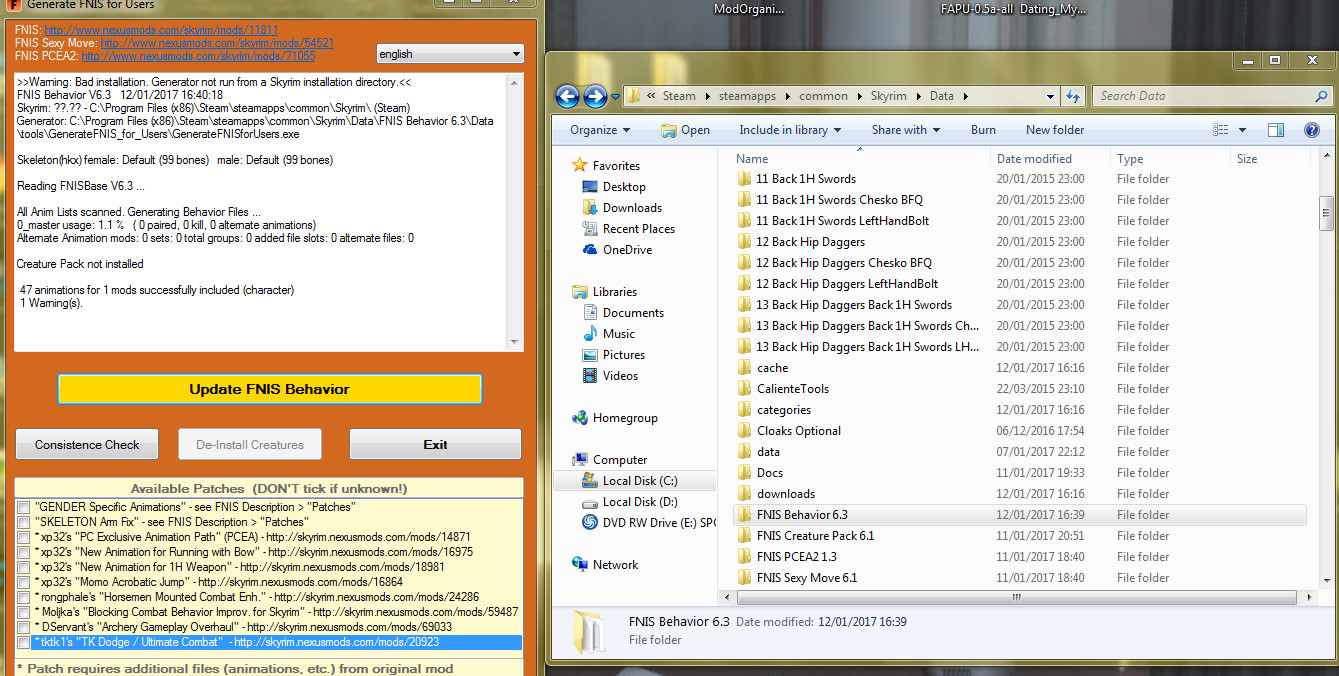The height and width of the screenshot is (676, 1339).
Task: Click New folder in Explorer toolbar
Action: [x=1055, y=130]
